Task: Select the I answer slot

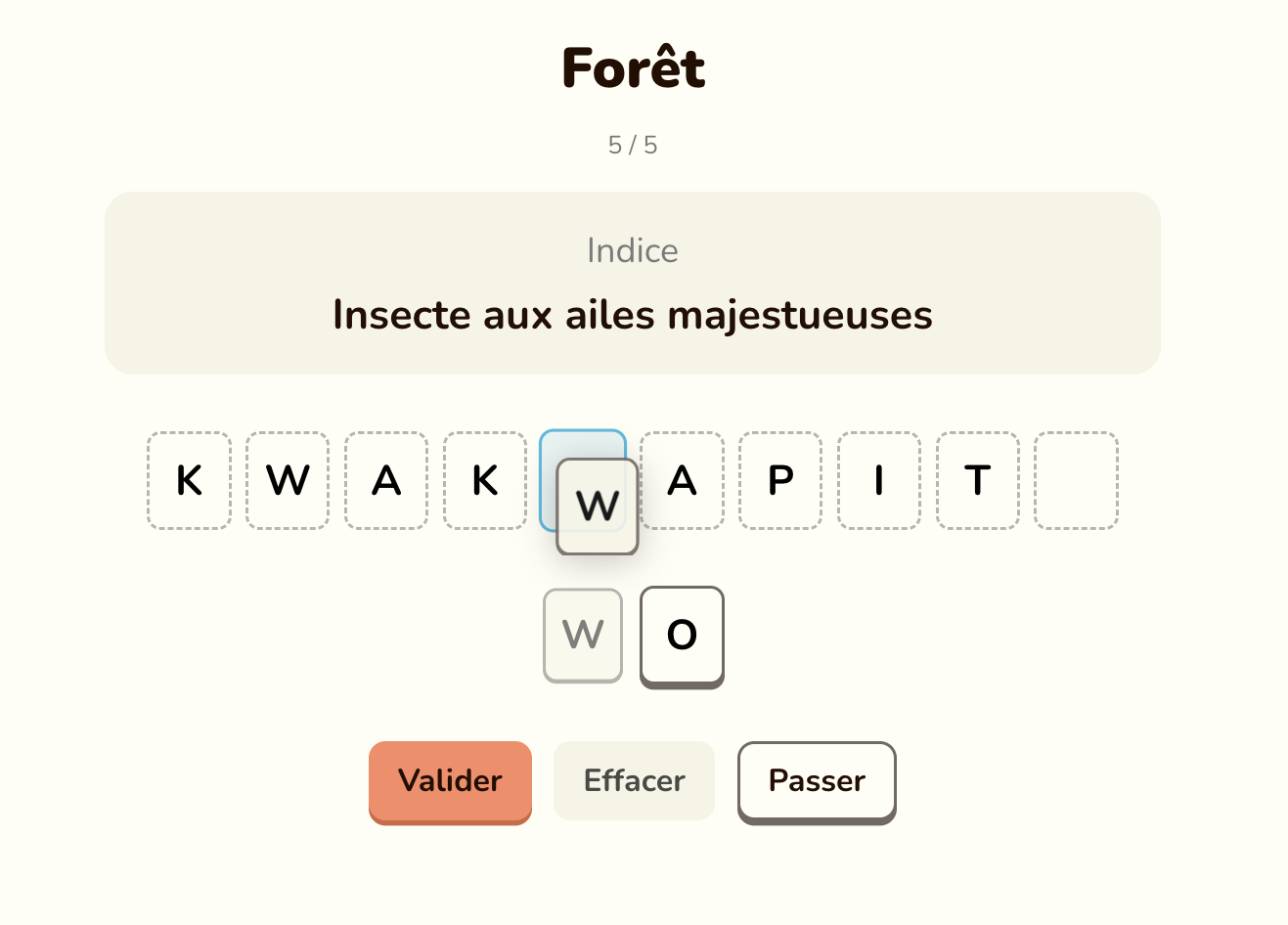Action: (x=879, y=480)
